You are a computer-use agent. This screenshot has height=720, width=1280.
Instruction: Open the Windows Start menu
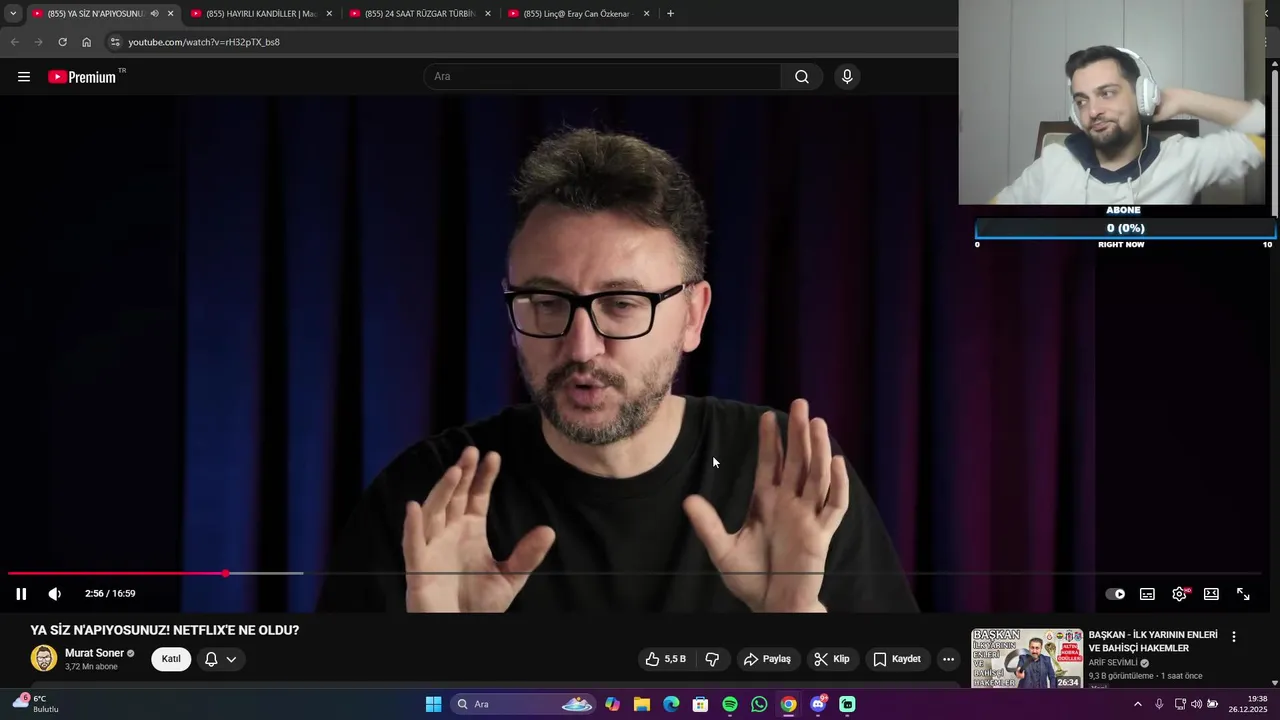[433, 704]
